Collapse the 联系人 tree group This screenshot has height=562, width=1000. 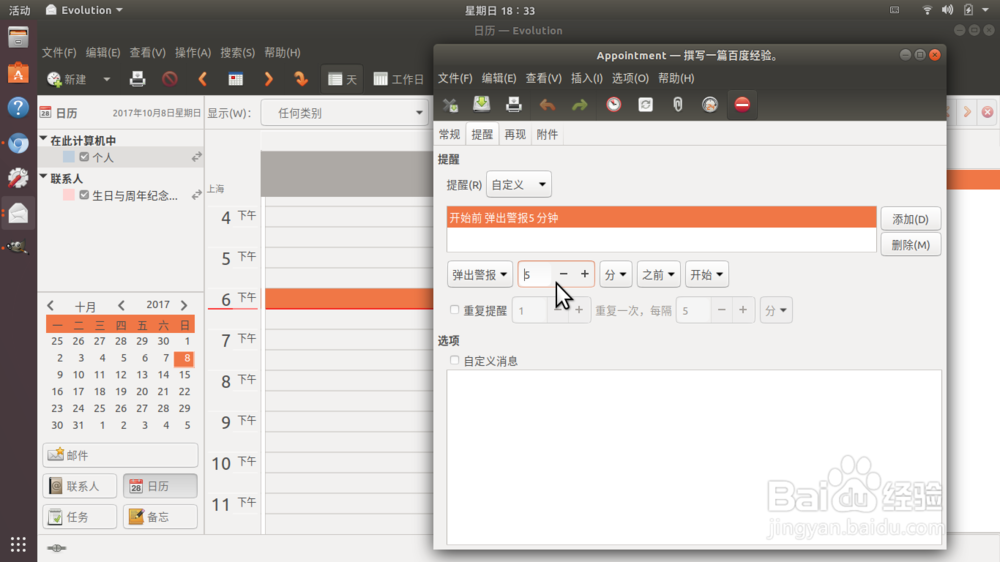pos(44,178)
